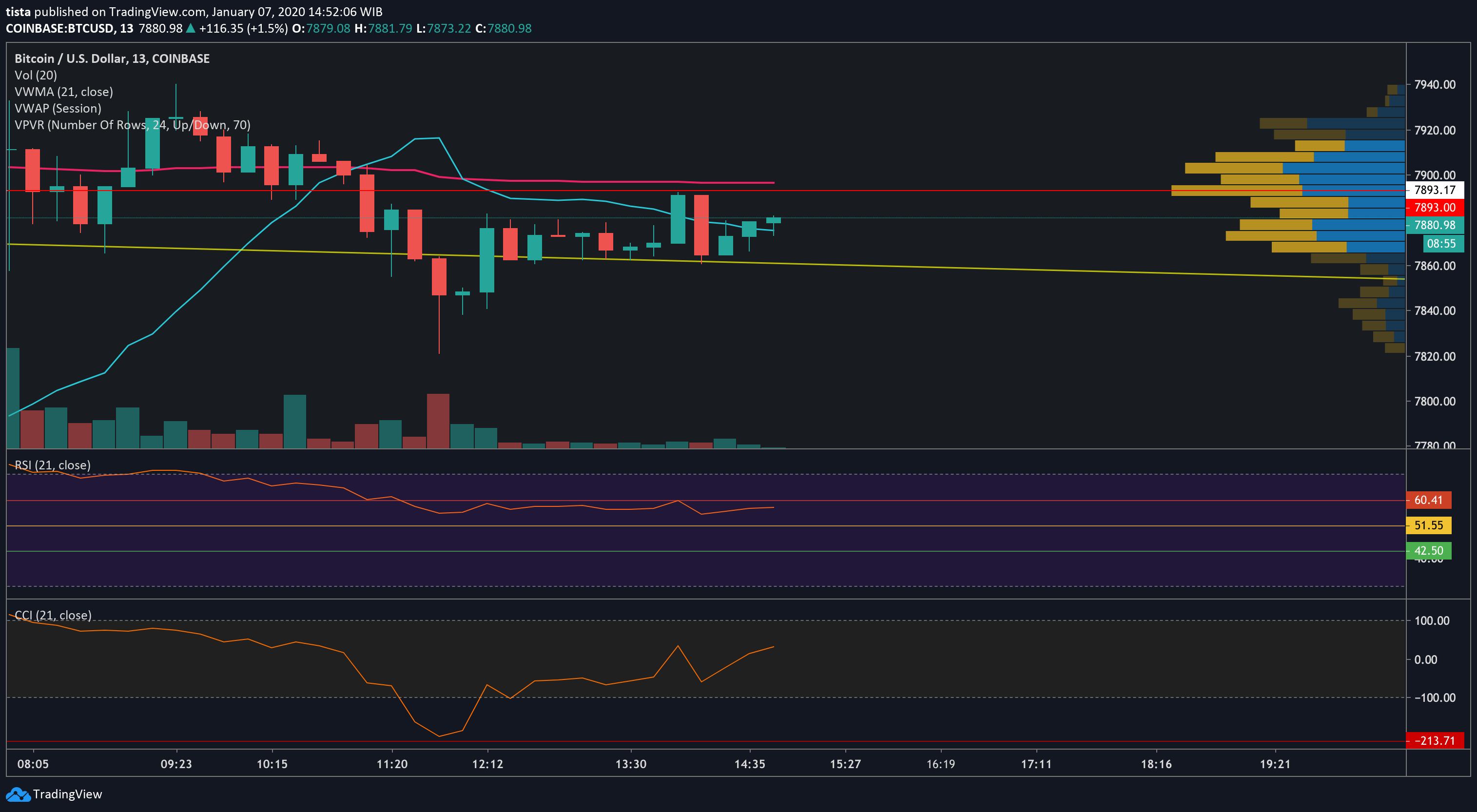Viewport: 1477px width, 812px height.
Task: Click the green 42.50 RSI level tag
Action: [x=1428, y=550]
